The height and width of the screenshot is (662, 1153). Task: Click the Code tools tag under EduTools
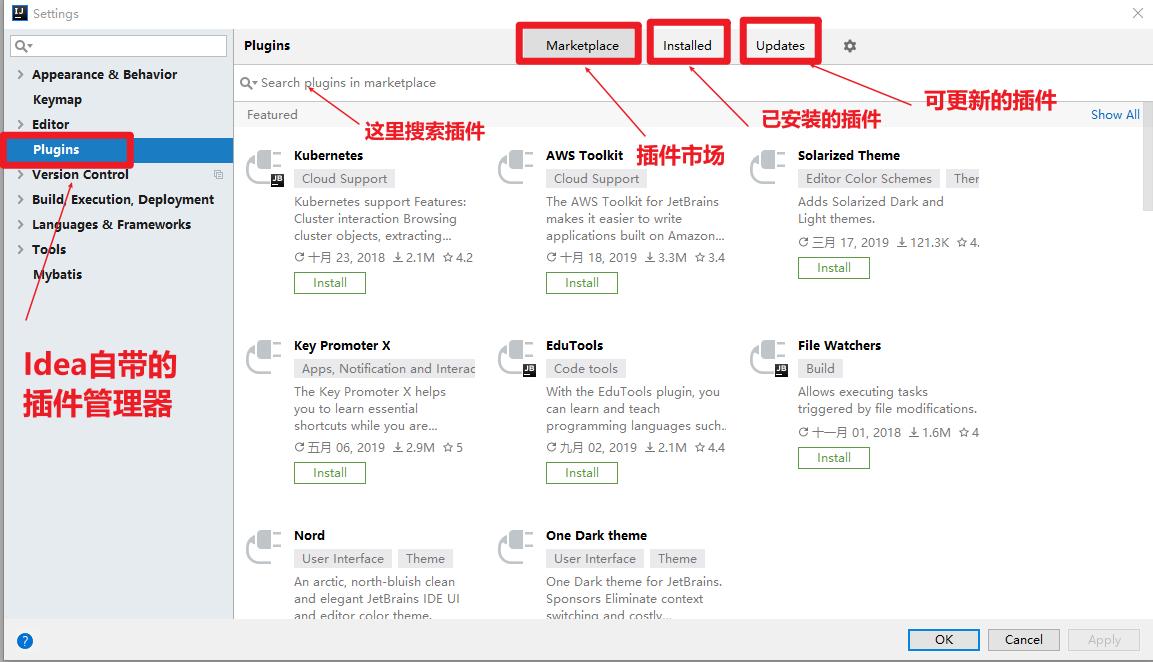pos(585,369)
